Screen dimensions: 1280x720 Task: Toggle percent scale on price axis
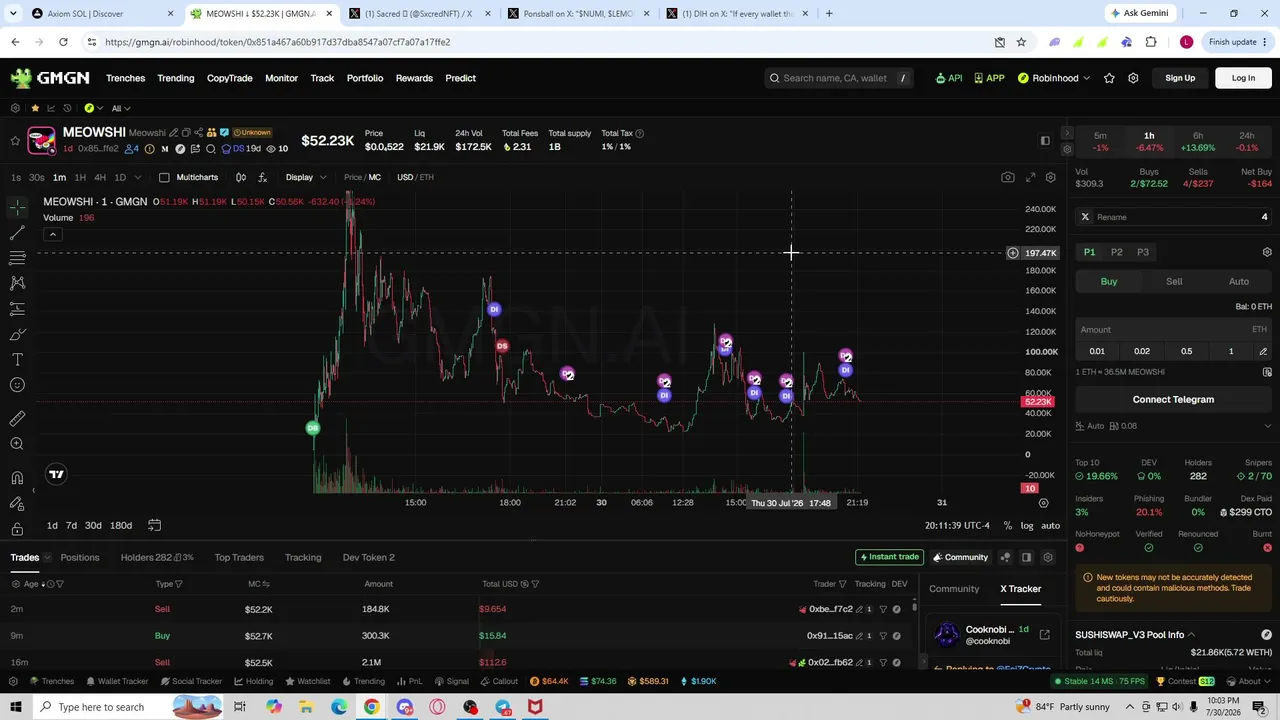(x=1008, y=526)
